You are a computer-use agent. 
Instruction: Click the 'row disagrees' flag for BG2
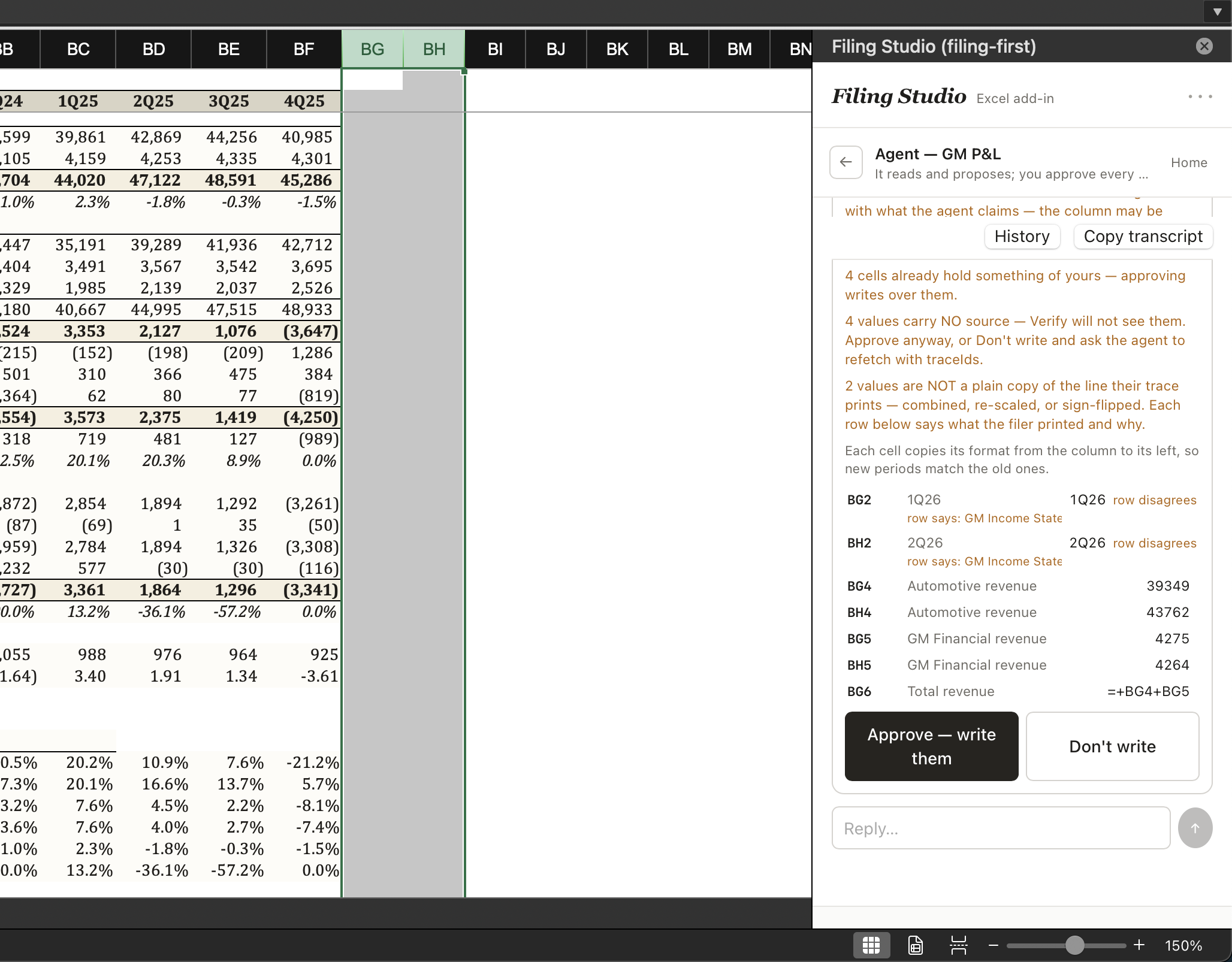1155,500
